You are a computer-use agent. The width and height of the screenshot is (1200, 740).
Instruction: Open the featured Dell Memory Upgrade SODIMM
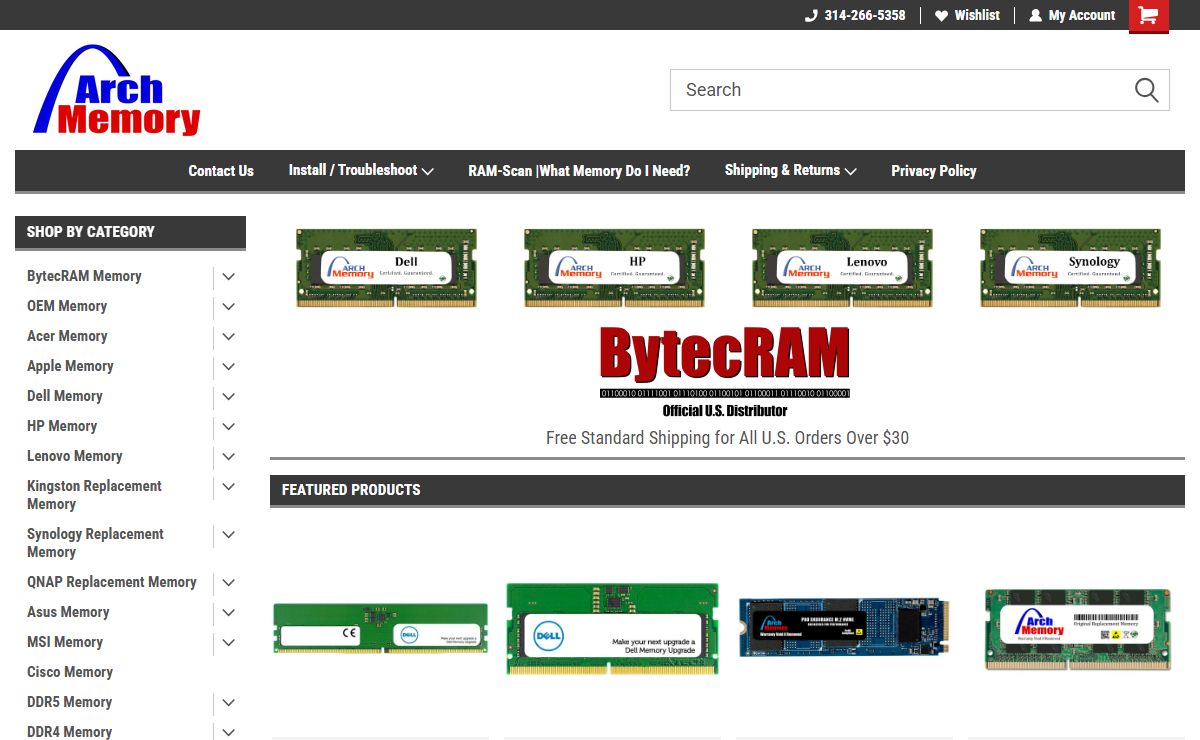[x=612, y=629]
